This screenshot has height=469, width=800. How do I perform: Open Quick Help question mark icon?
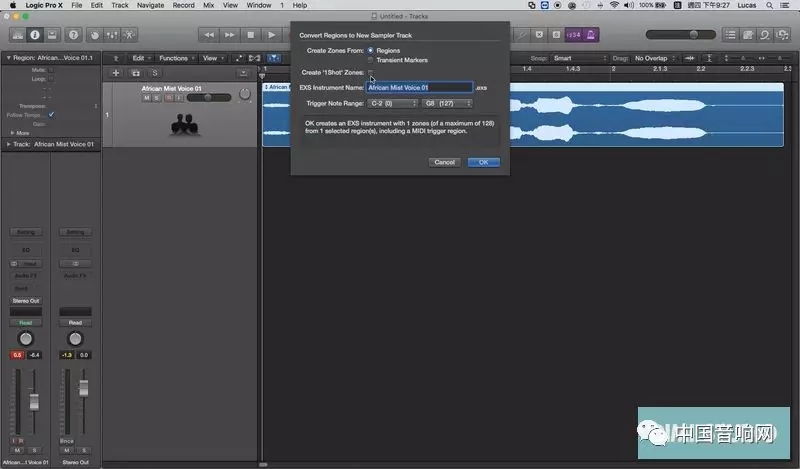(73, 35)
